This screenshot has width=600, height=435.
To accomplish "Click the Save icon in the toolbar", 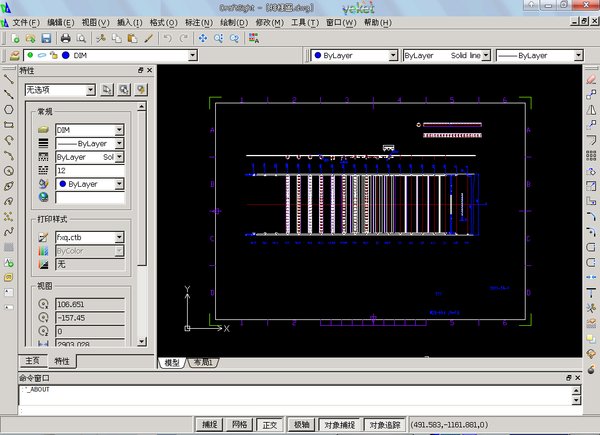I will click(x=46, y=38).
